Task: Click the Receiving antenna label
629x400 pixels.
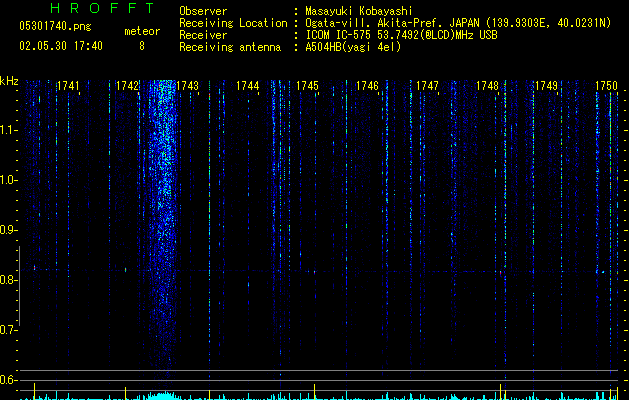Action: coord(230,47)
